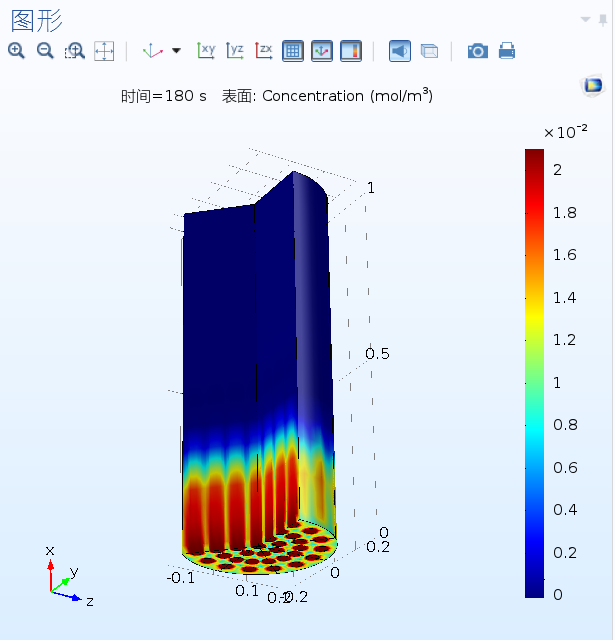Click the plot window icon at right edge

tap(593, 85)
